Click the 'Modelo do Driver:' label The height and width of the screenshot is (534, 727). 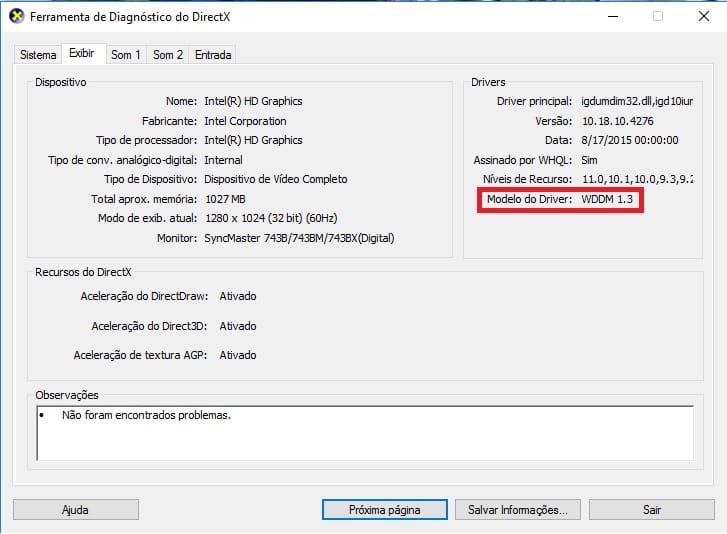(529, 199)
